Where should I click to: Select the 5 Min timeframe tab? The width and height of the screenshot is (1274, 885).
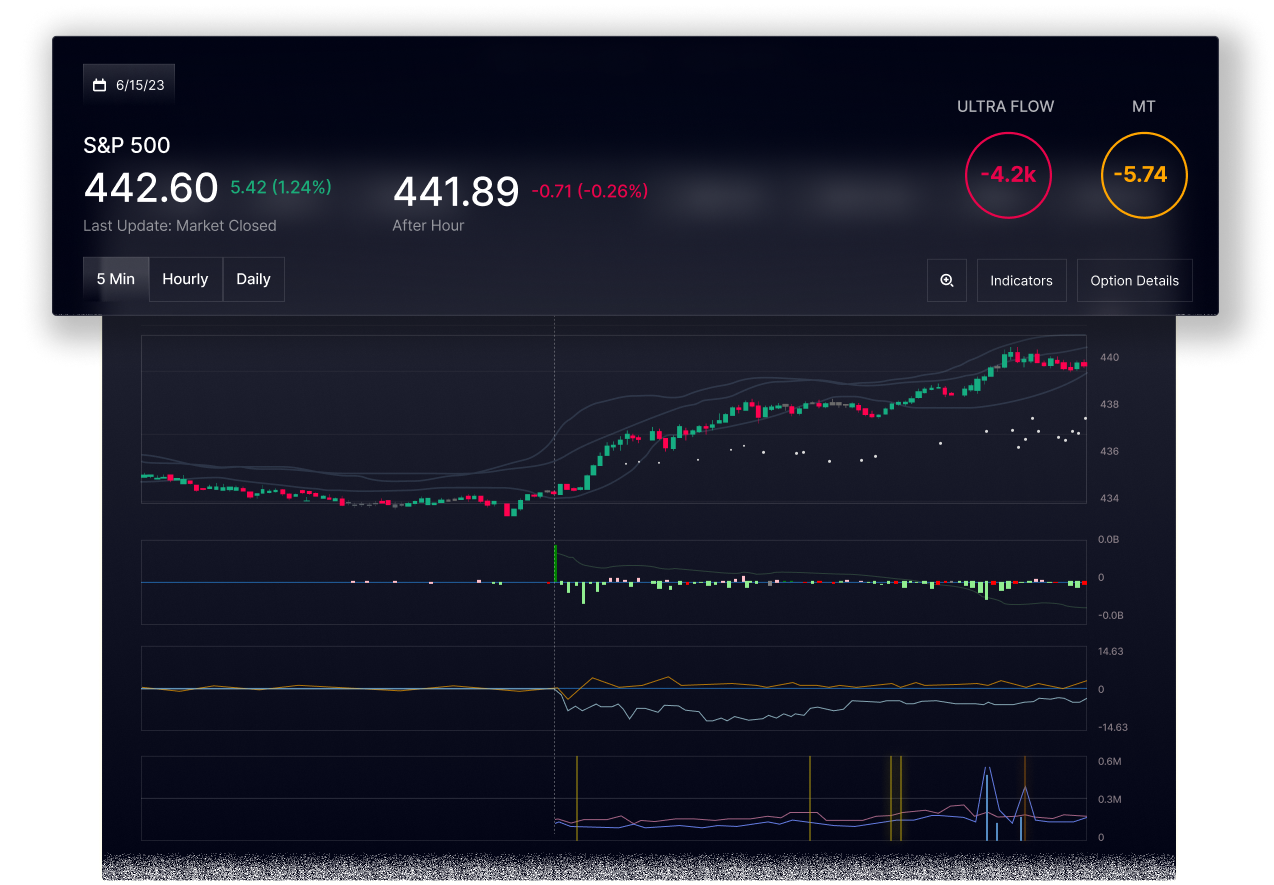click(115, 279)
